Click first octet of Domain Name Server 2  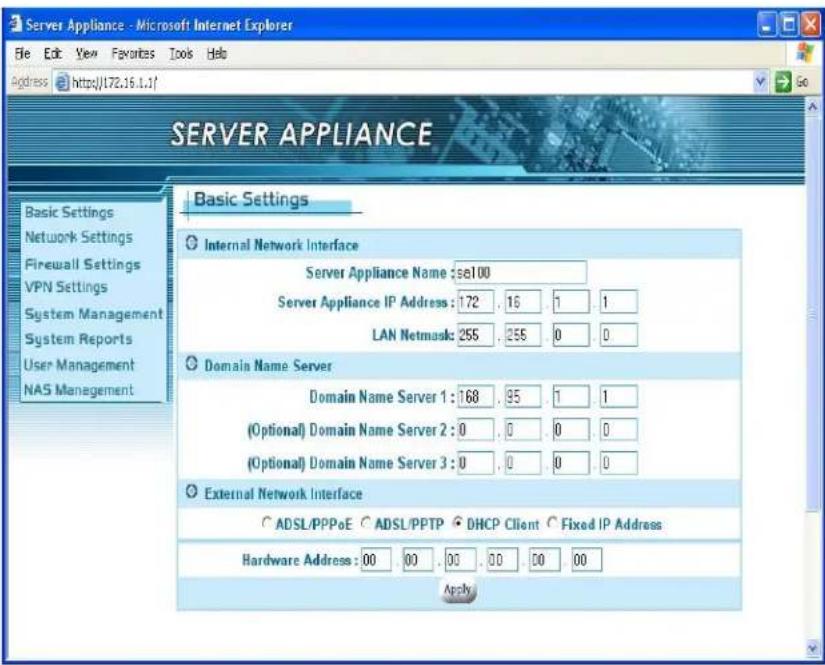(x=476, y=430)
